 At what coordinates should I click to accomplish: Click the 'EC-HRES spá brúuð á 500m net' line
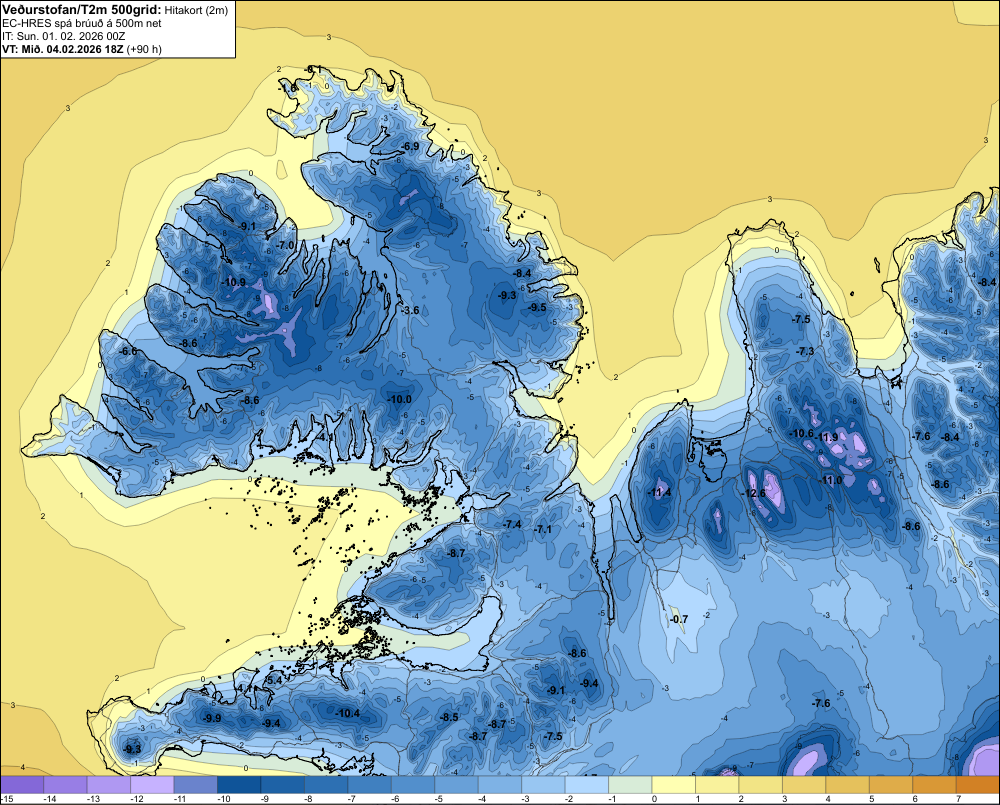[x=82, y=23]
